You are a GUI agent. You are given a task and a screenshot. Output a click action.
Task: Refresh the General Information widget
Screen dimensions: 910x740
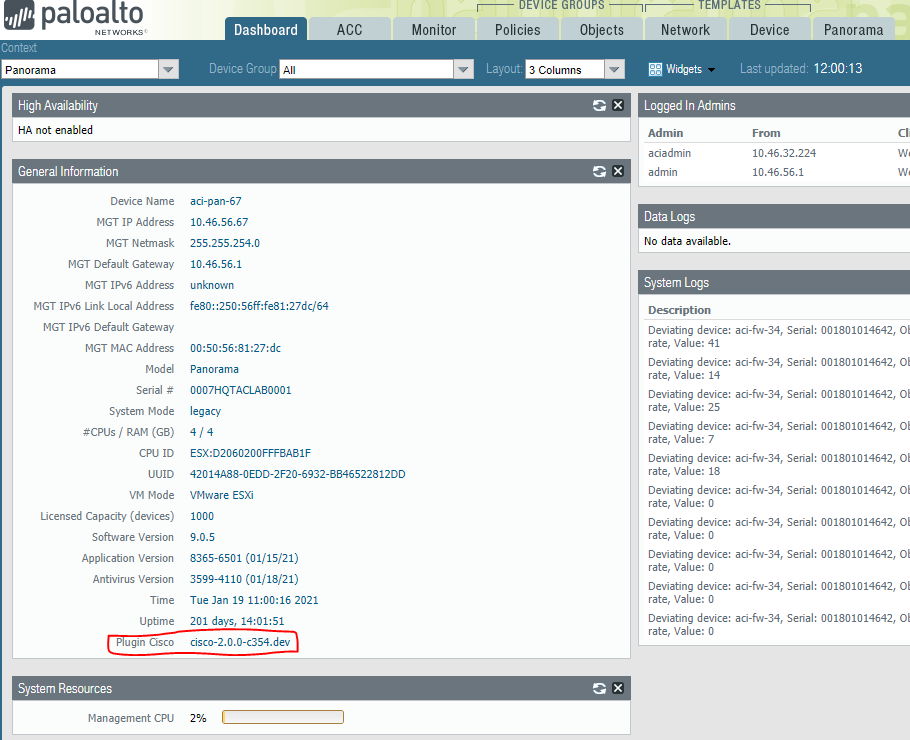tap(599, 172)
